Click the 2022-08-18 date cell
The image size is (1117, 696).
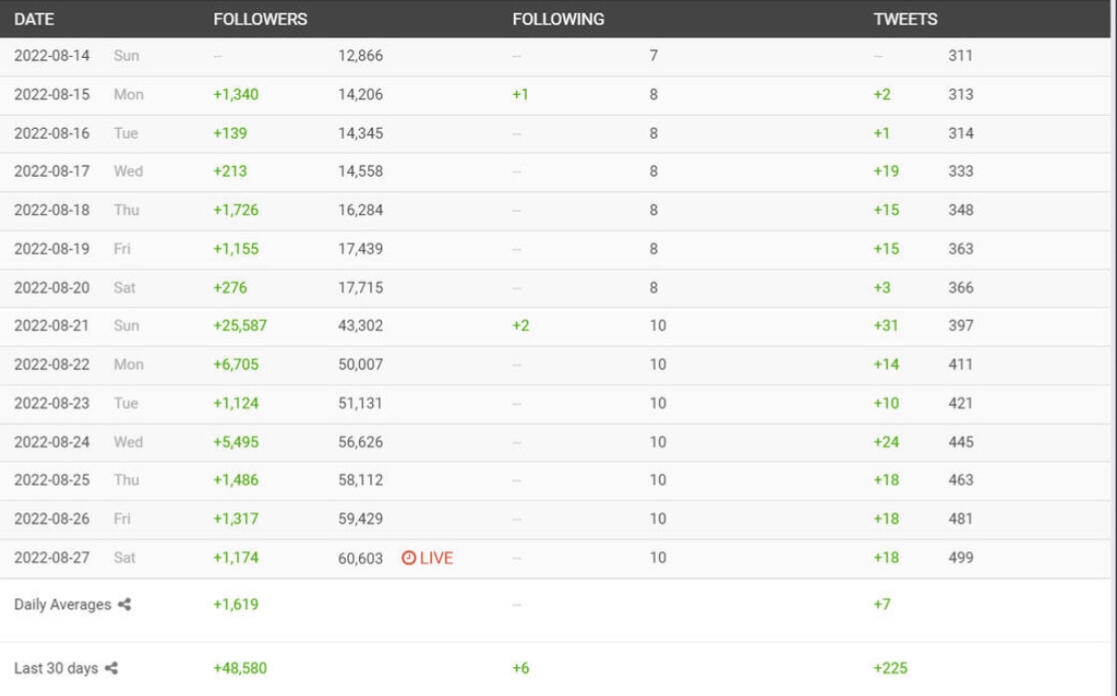point(52,210)
